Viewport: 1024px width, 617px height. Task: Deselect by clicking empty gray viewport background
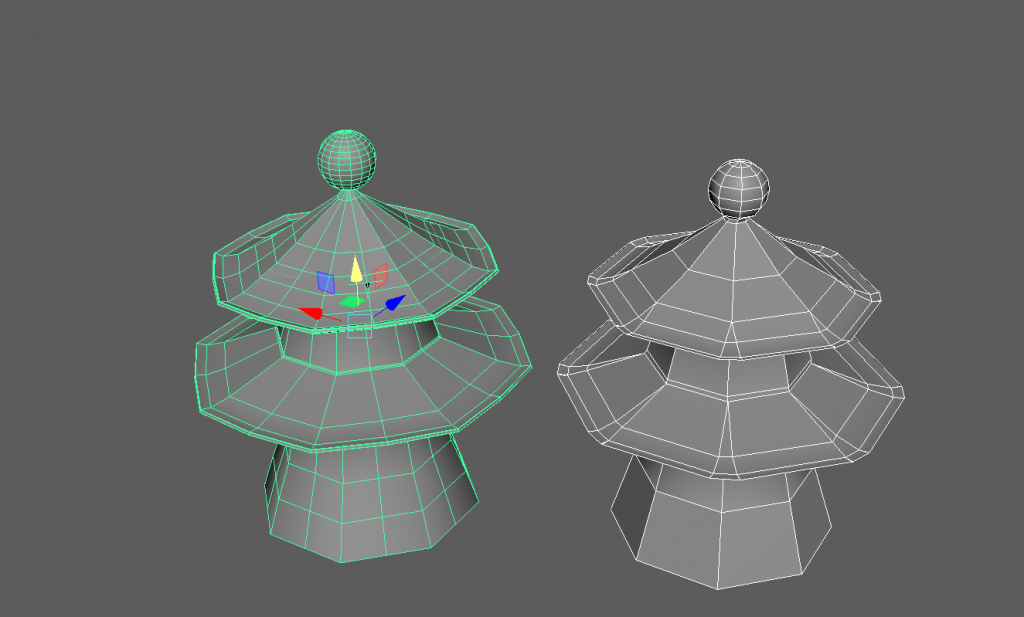point(120,120)
